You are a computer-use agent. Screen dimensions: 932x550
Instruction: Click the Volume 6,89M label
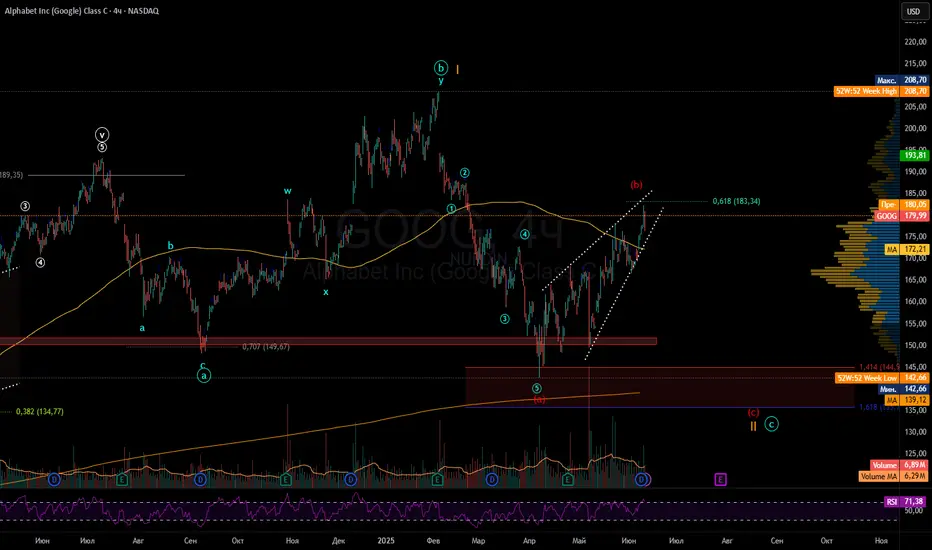pyautogui.click(x=899, y=465)
